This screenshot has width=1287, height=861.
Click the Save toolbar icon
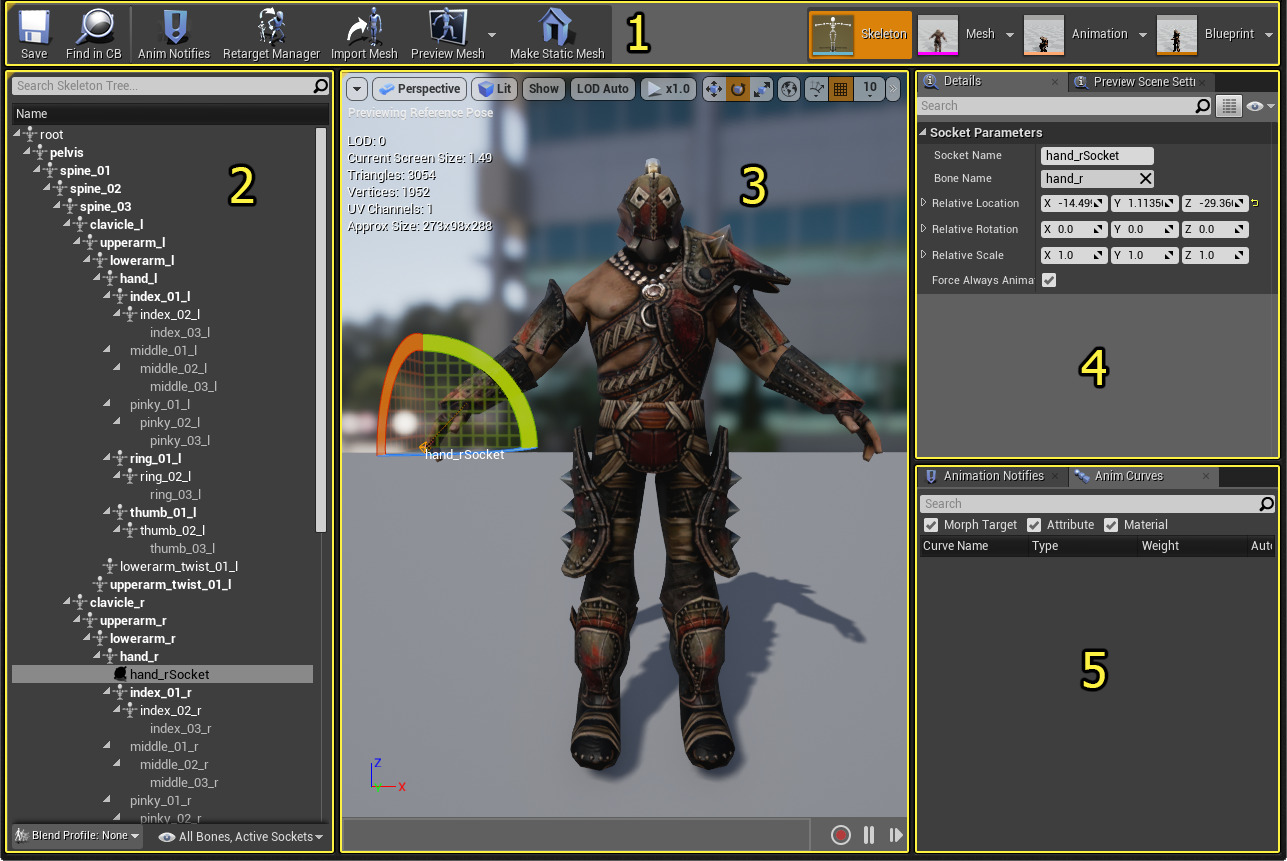[x=34, y=34]
